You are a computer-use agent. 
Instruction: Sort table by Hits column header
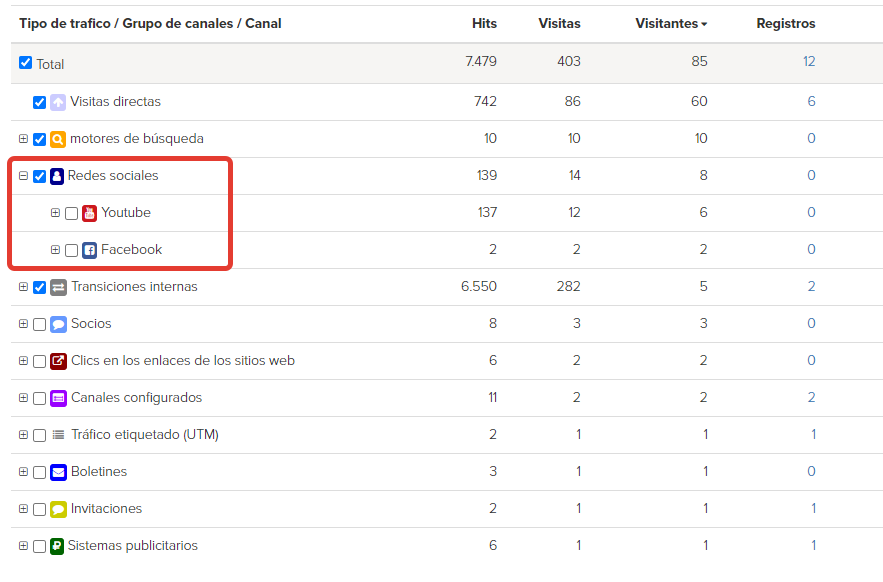coord(484,24)
